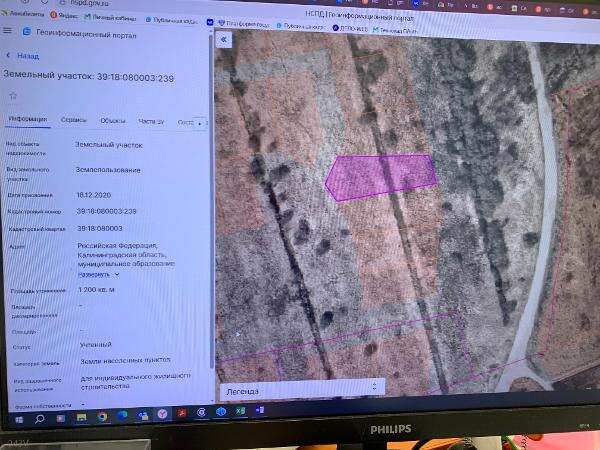Viewport: 600px width, 450px height.
Task: Open the VK bookmark icon
Action: click(210, 22)
